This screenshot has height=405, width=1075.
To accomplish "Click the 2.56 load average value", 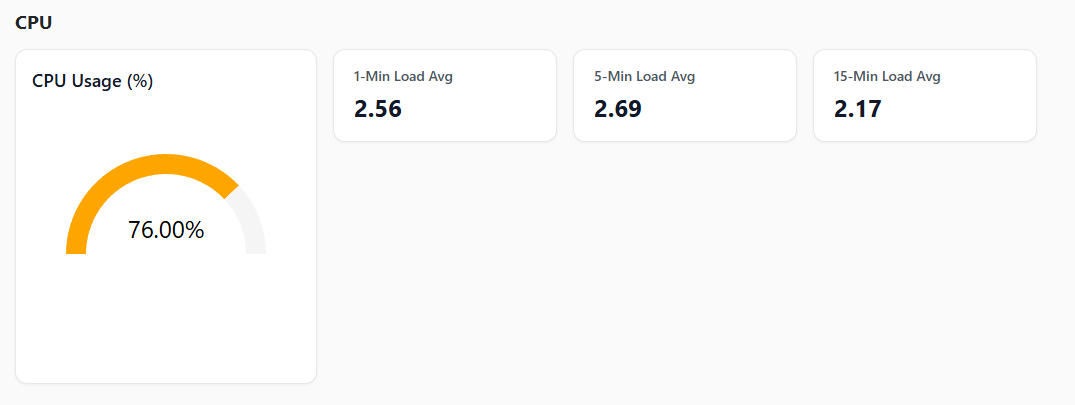I will [378, 109].
